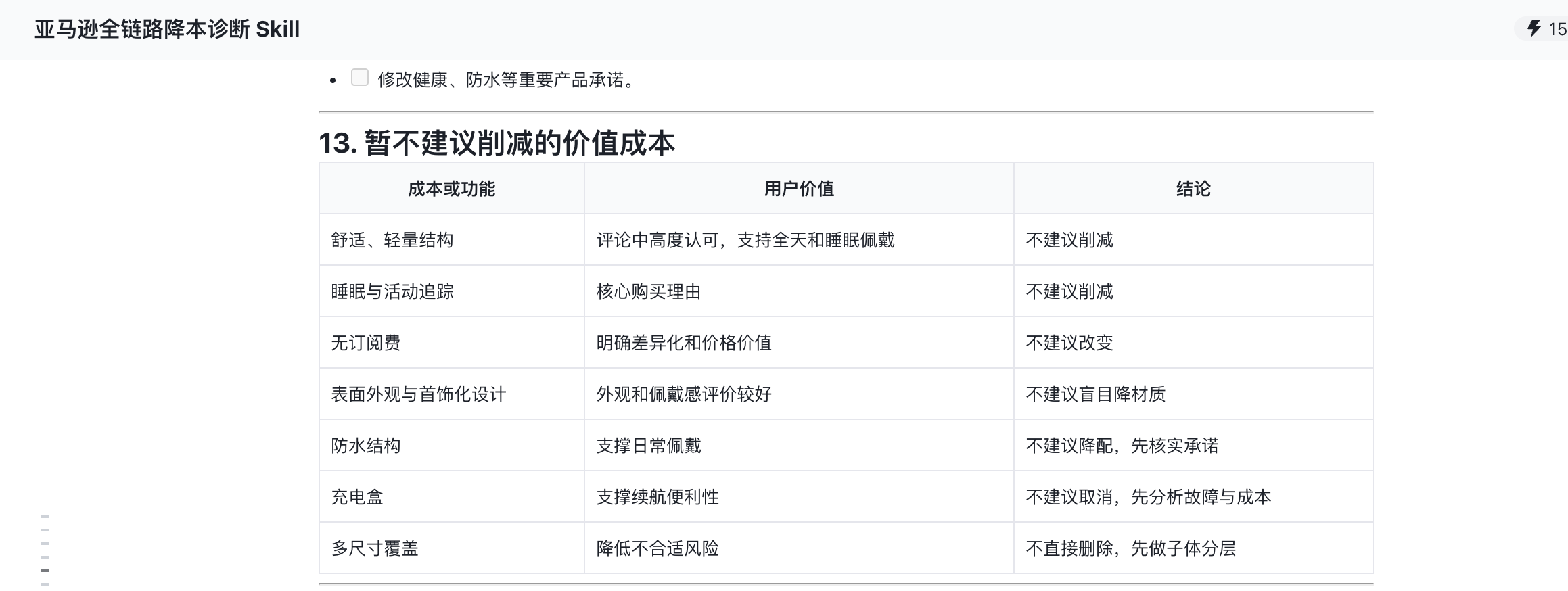Select the 无订阅费 cell
Image resolution: width=1568 pixels, height=591 pixels.
pyautogui.click(x=452, y=343)
